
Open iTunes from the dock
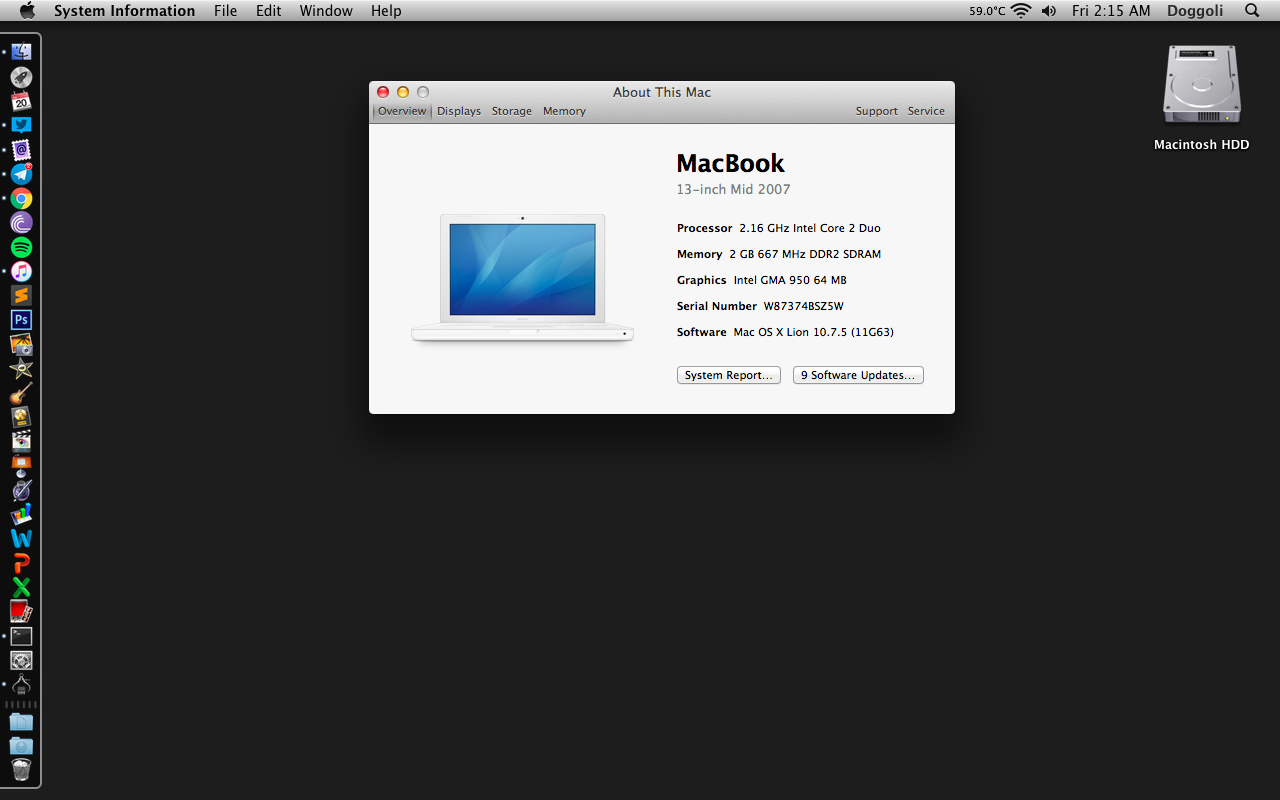(x=21, y=272)
